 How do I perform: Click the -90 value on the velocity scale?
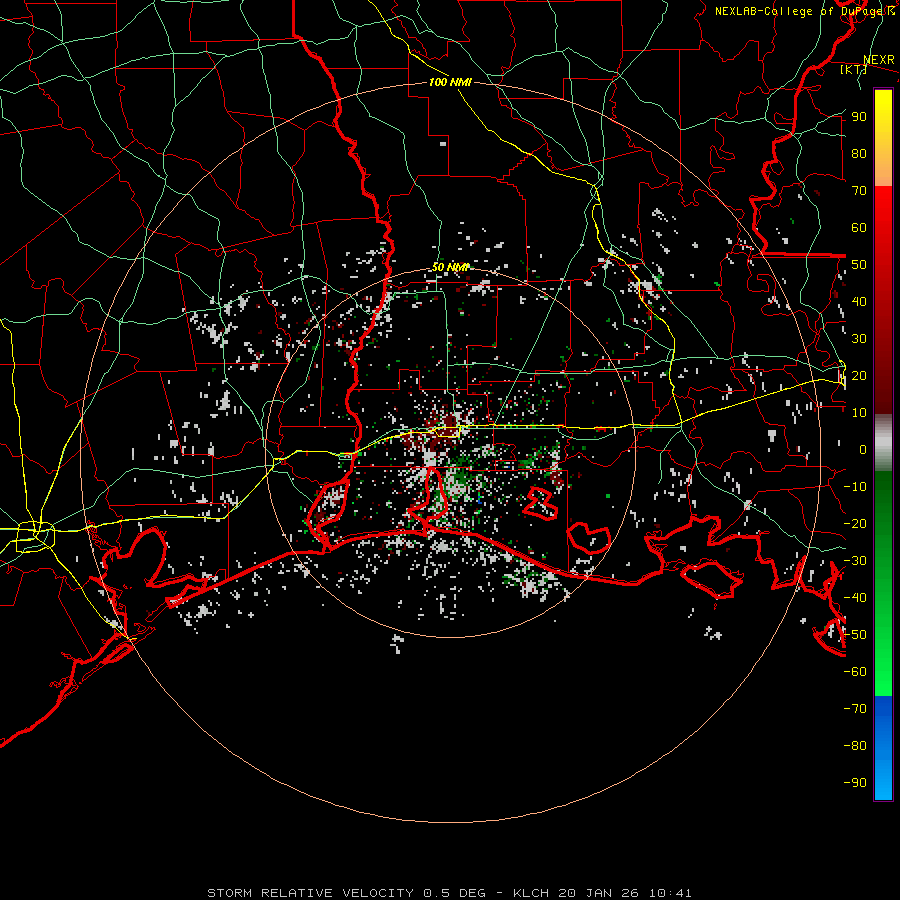coord(855,783)
